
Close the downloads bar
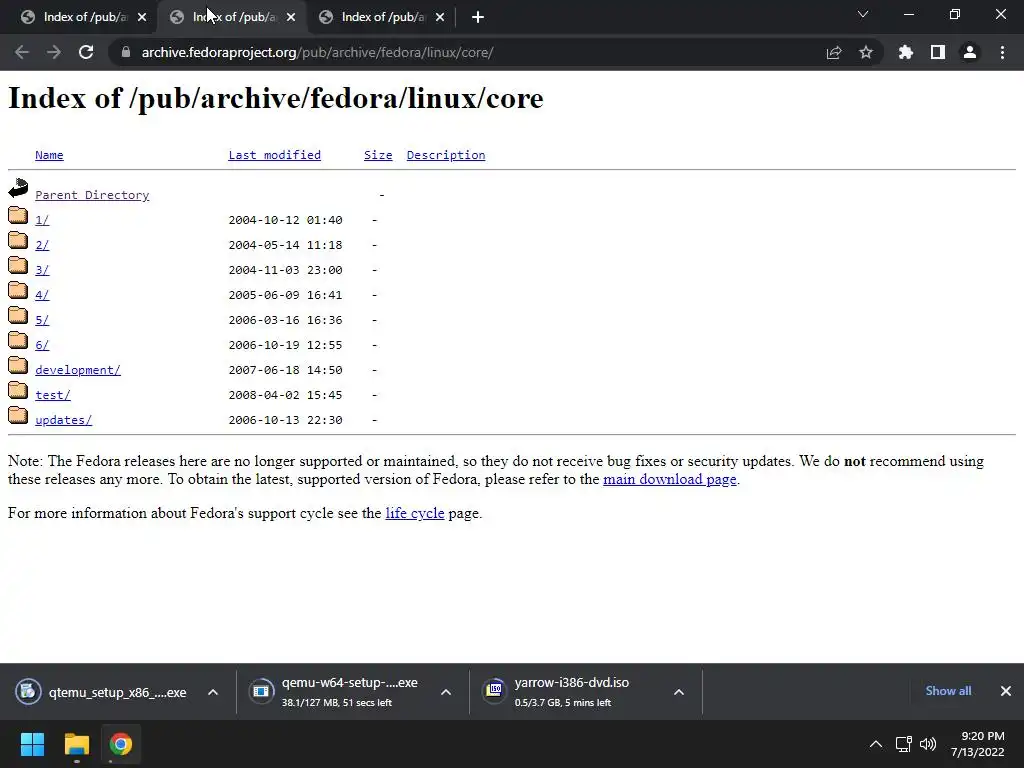tap(1006, 691)
